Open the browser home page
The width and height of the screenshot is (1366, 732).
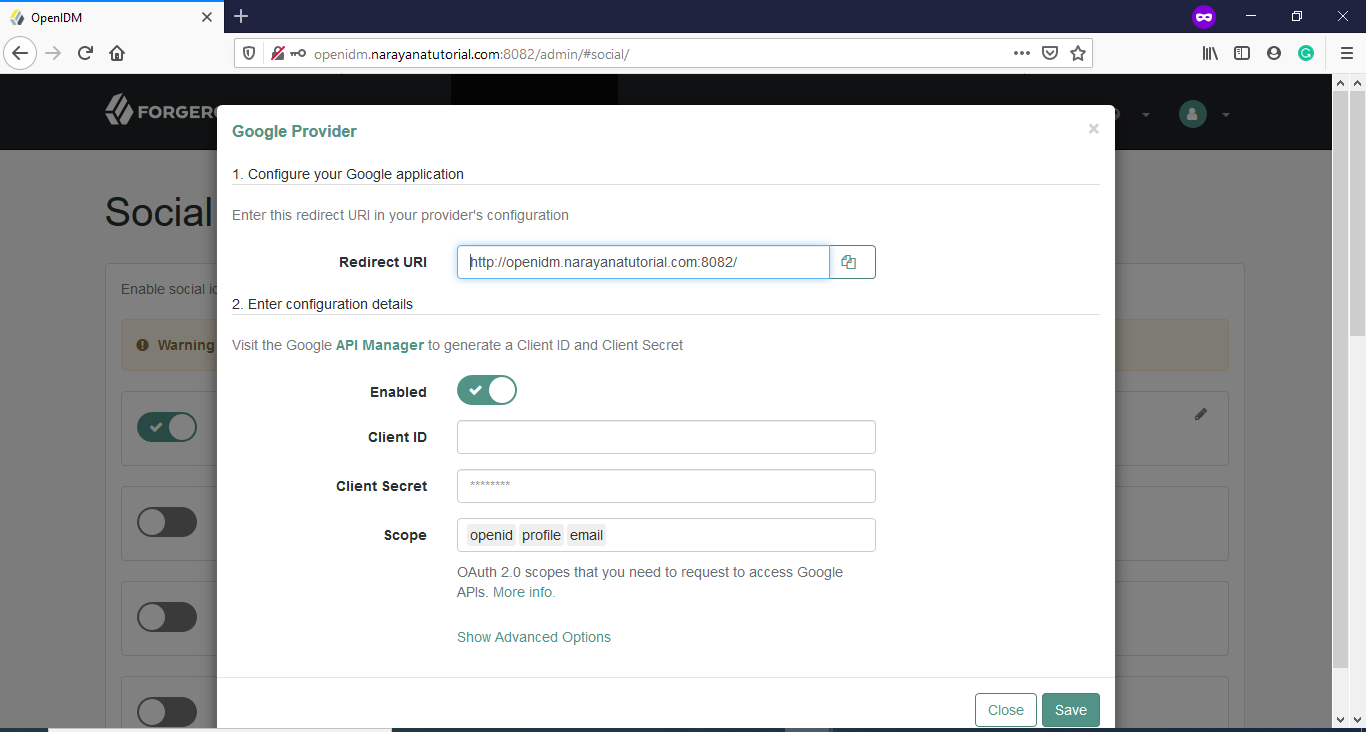coord(117,53)
